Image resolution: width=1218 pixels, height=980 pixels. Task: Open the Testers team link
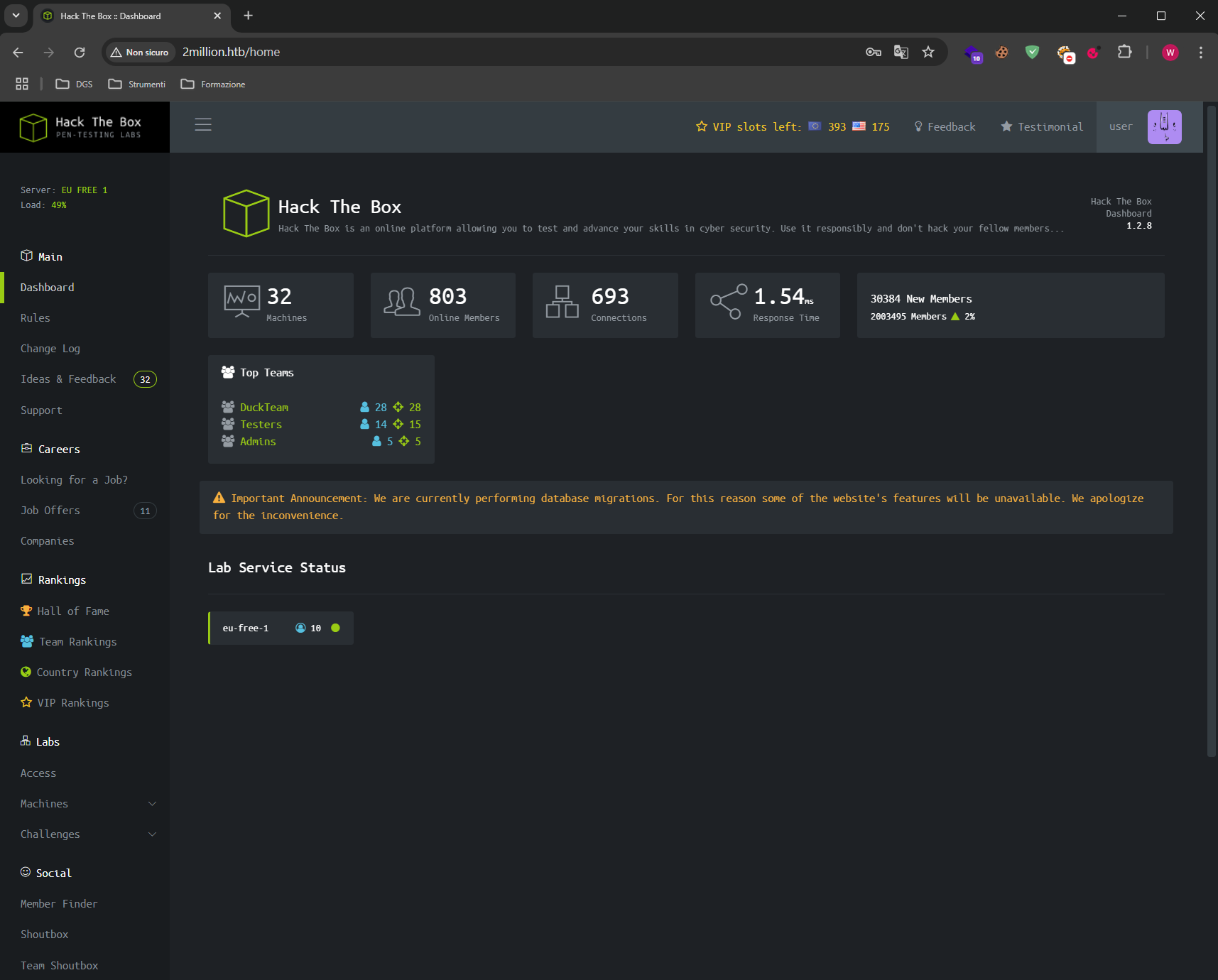pos(261,424)
